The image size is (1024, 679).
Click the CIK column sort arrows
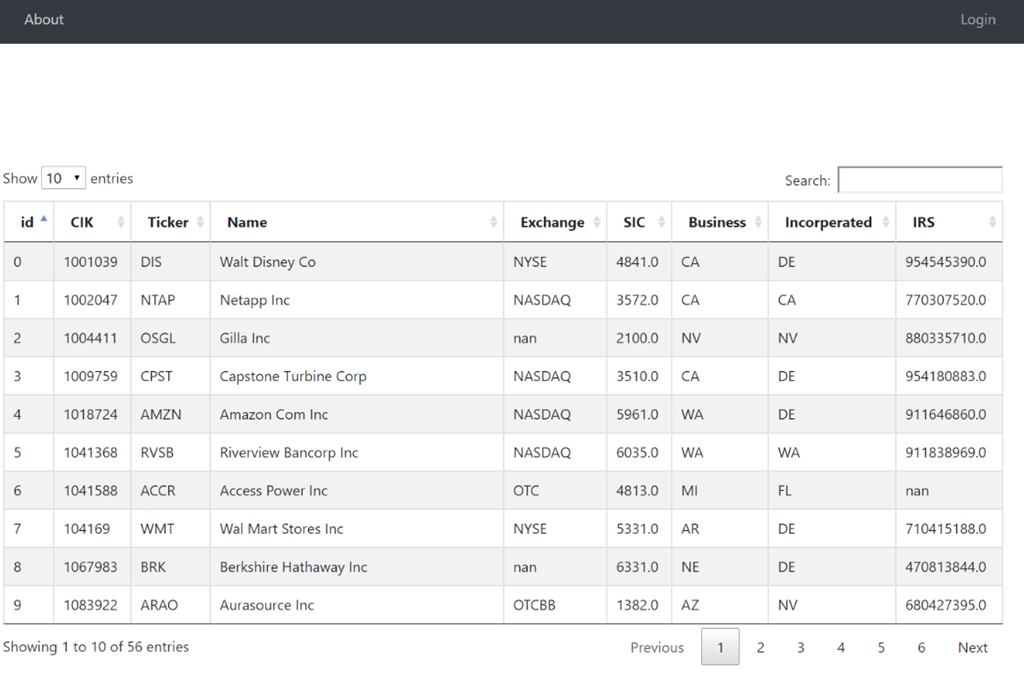point(121,221)
